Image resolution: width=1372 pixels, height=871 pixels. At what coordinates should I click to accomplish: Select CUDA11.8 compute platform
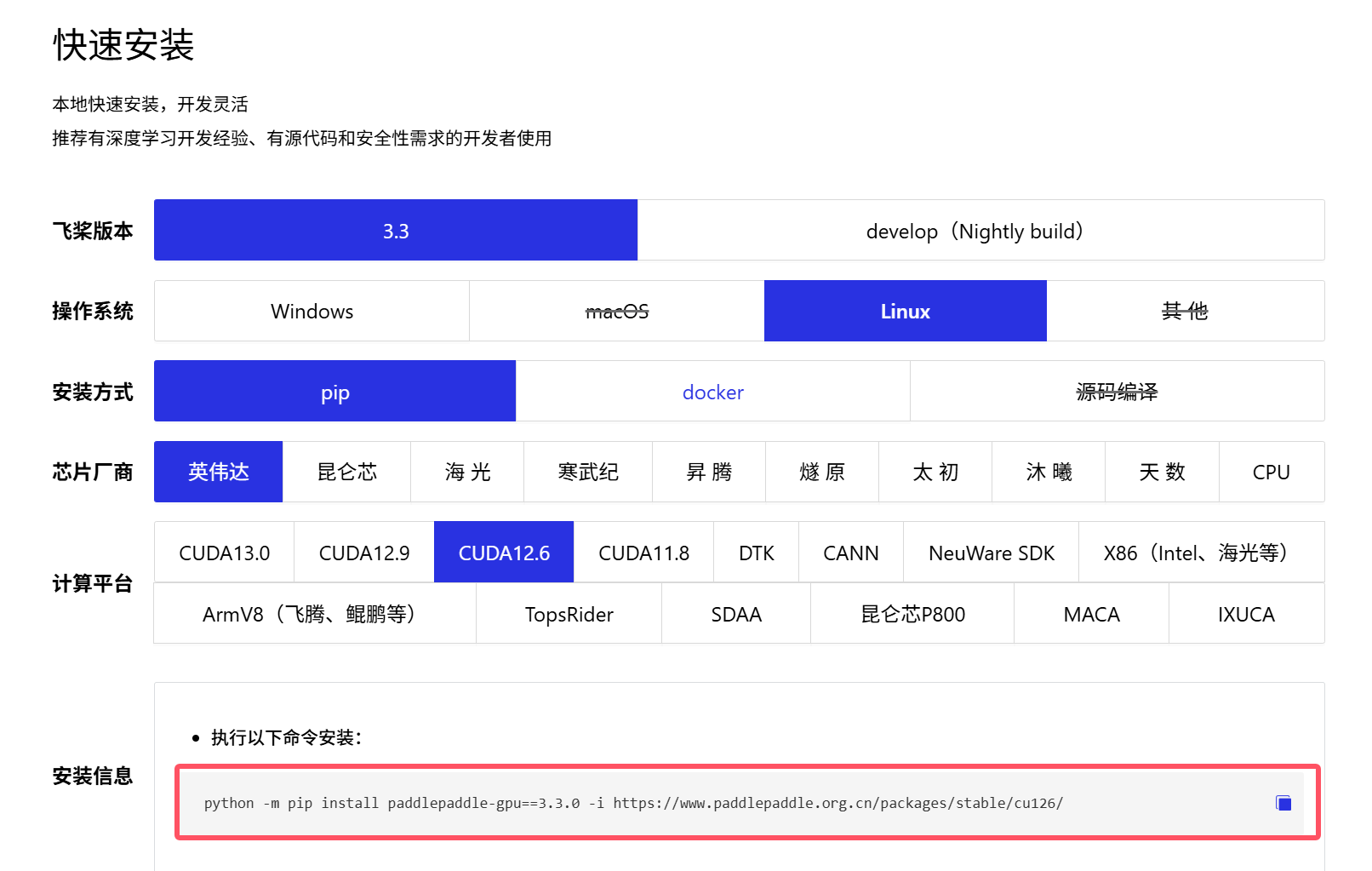pos(643,552)
